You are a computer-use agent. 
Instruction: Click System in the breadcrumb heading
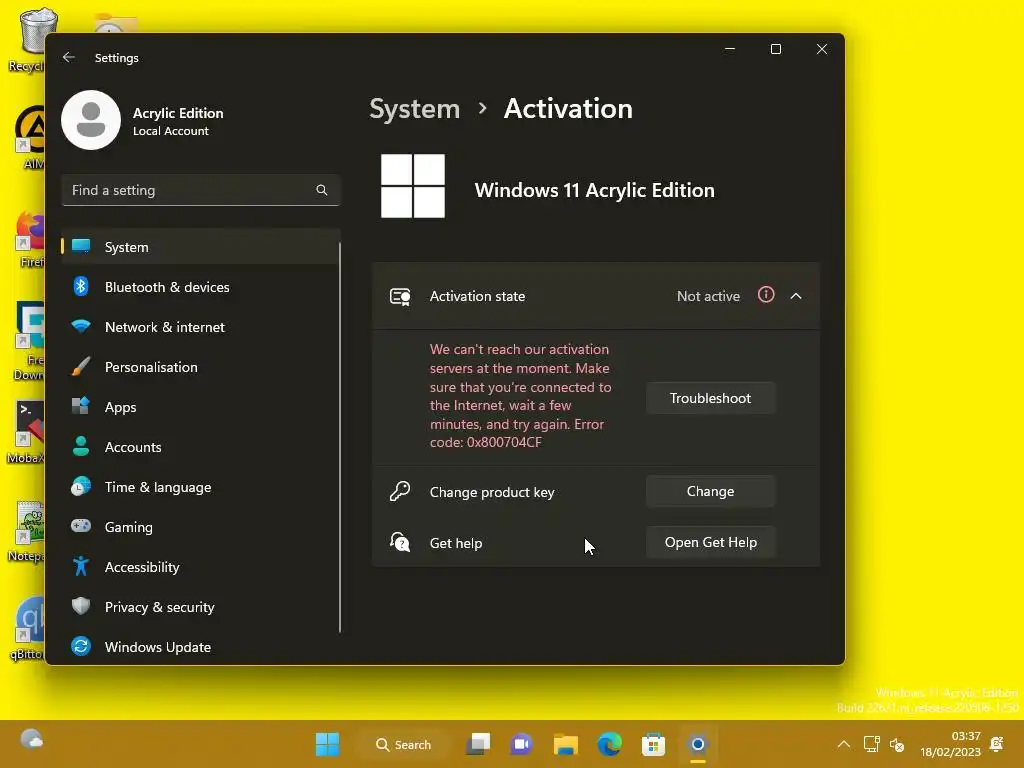[x=415, y=109]
